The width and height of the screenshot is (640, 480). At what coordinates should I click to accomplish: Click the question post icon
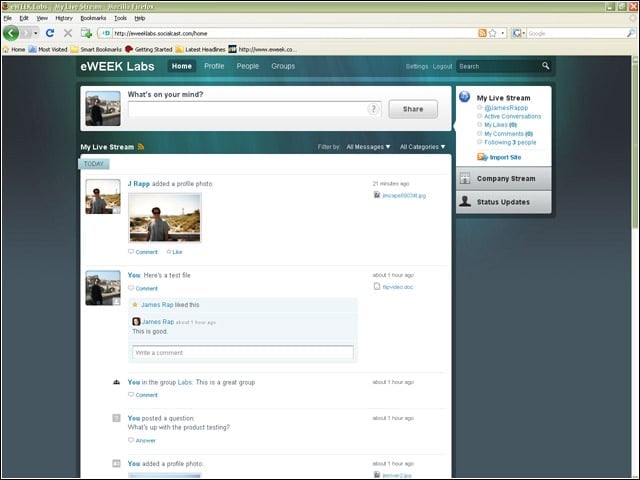(116, 418)
